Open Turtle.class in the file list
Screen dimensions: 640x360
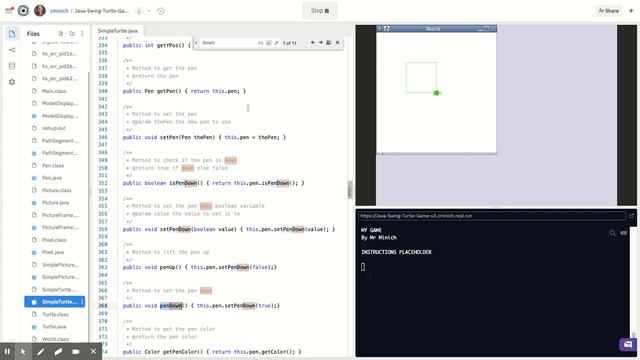pyautogui.click(x=55, y=314)
